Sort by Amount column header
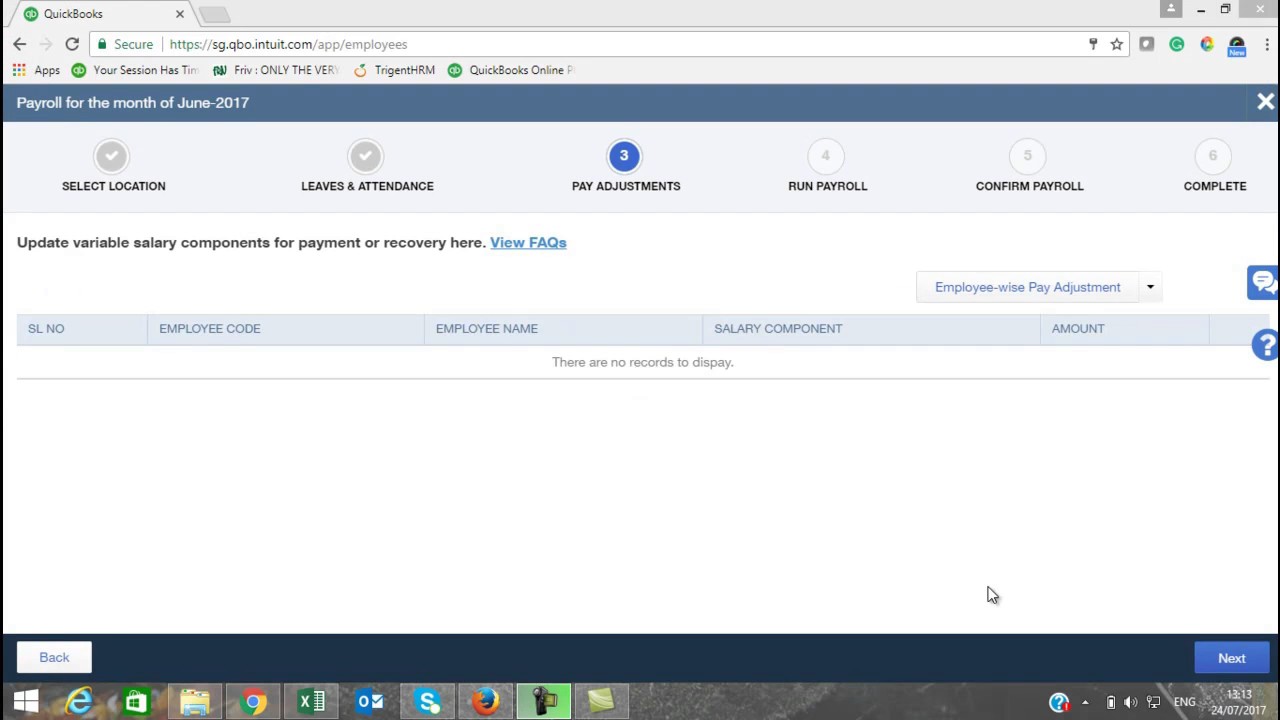This screenshot has height=720, width=1280. click(1125, 328)
